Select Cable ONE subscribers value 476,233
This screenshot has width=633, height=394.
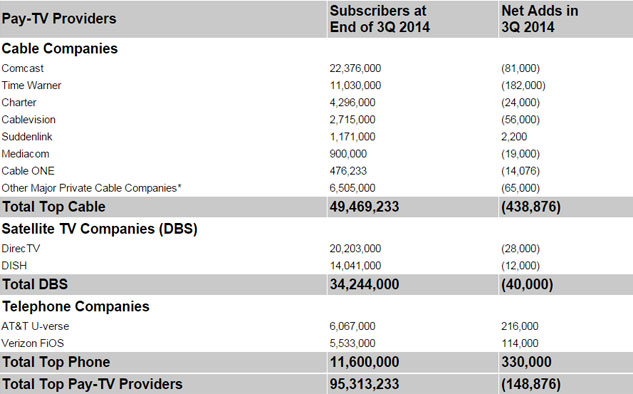point(348,171)
